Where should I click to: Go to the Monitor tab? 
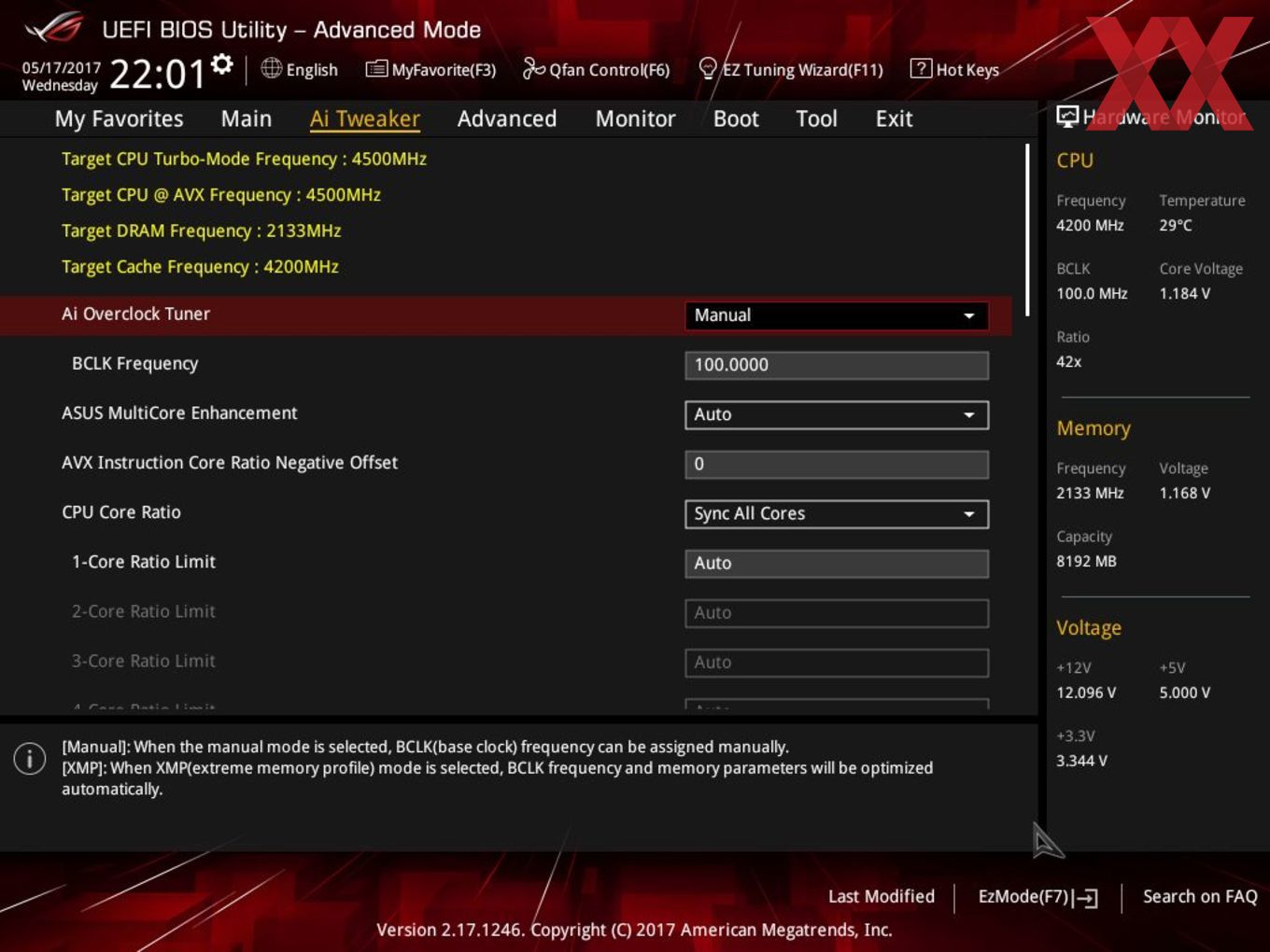[x=636, y=119]
